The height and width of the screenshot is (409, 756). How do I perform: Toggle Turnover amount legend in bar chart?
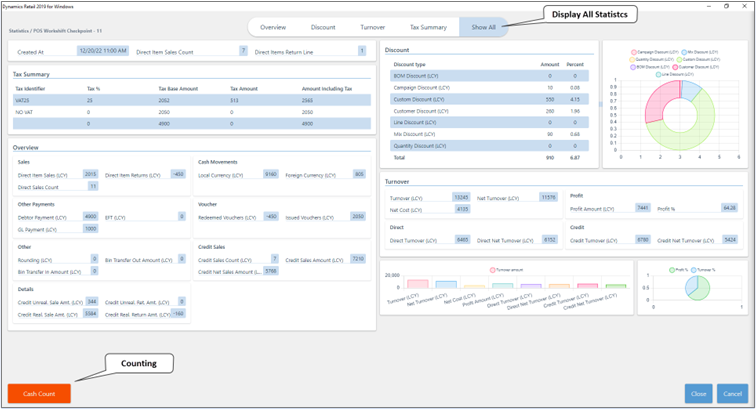coord(493,270)
